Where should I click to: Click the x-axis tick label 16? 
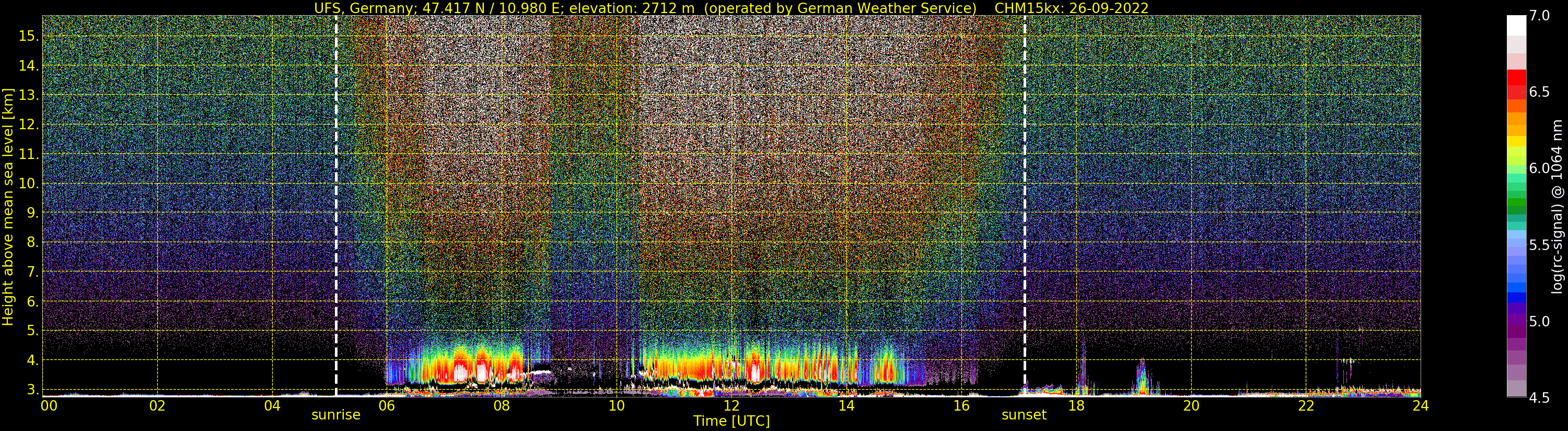(961, 405)
